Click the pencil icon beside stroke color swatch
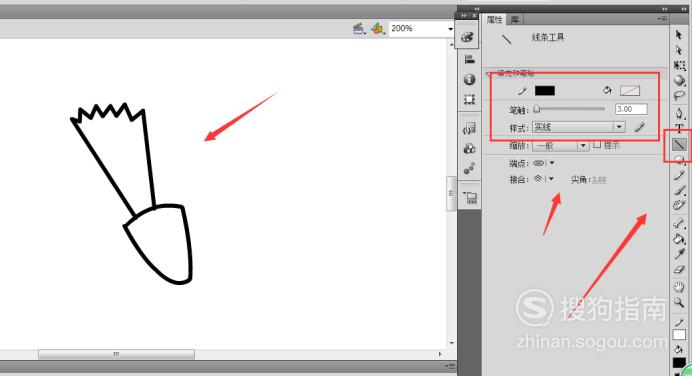Viewport: 692px width, 376px height. [523, 91]
